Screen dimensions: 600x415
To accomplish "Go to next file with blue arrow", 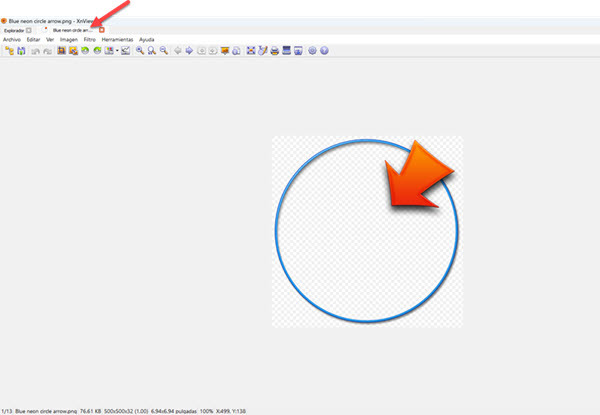I will pos(189,50).
